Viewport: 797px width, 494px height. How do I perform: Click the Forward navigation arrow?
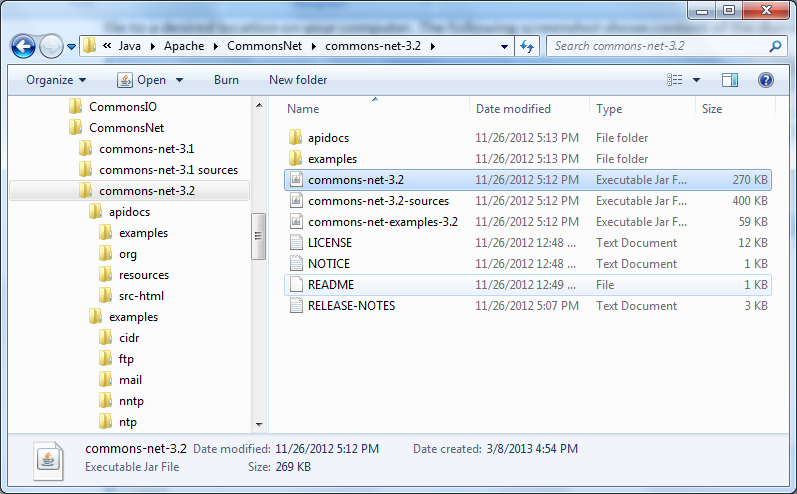point(51,47)
